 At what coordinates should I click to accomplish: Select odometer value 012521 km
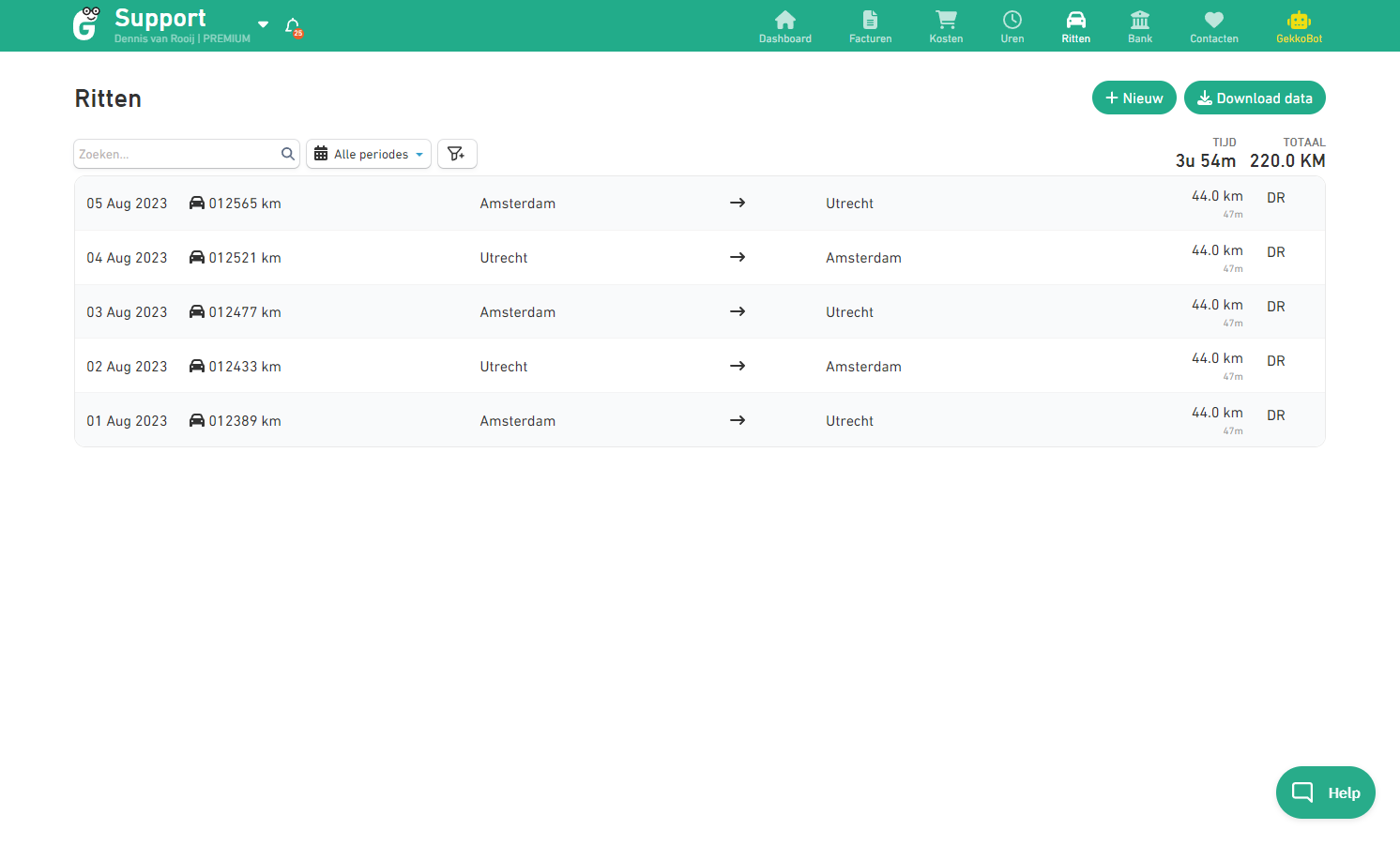click(245, 258)
